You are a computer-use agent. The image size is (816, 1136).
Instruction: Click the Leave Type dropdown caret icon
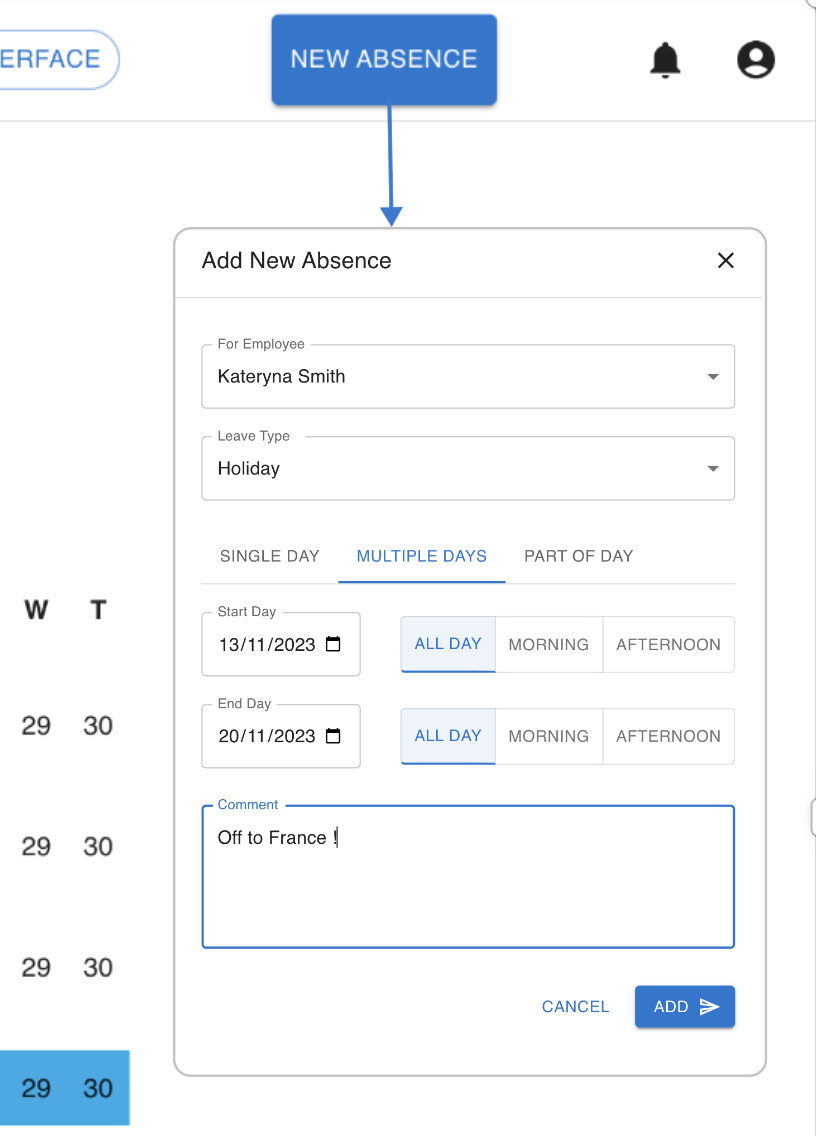click(712, 468)
